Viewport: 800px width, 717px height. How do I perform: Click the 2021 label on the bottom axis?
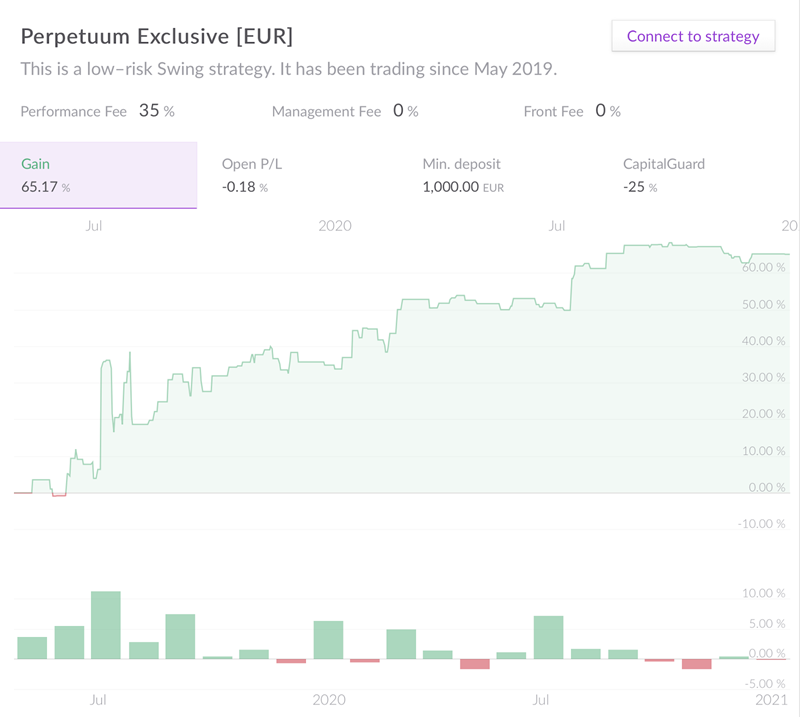(771, 699)
